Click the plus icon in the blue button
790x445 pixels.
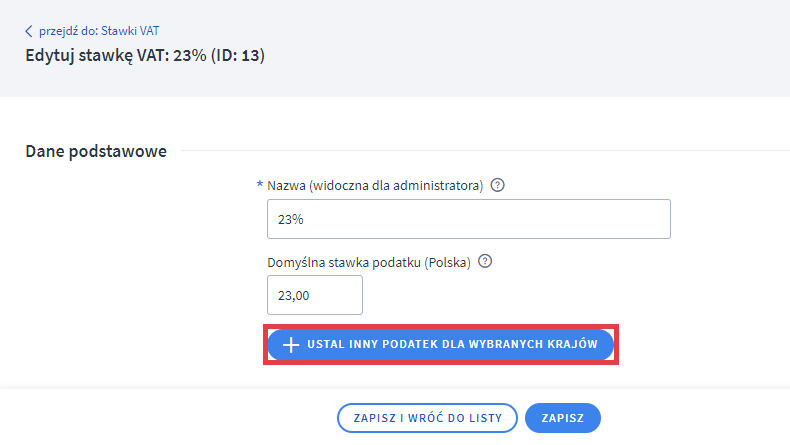[x=291, y=345]
